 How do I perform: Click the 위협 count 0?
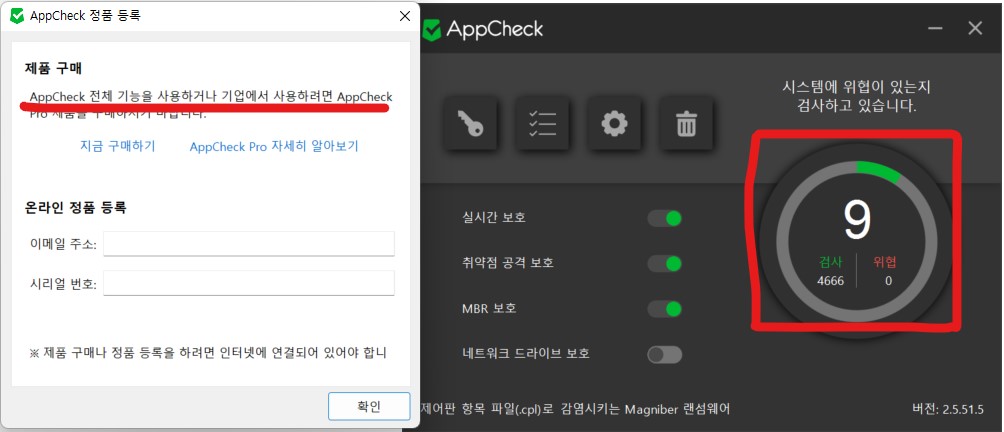click(x=888, y=280)
